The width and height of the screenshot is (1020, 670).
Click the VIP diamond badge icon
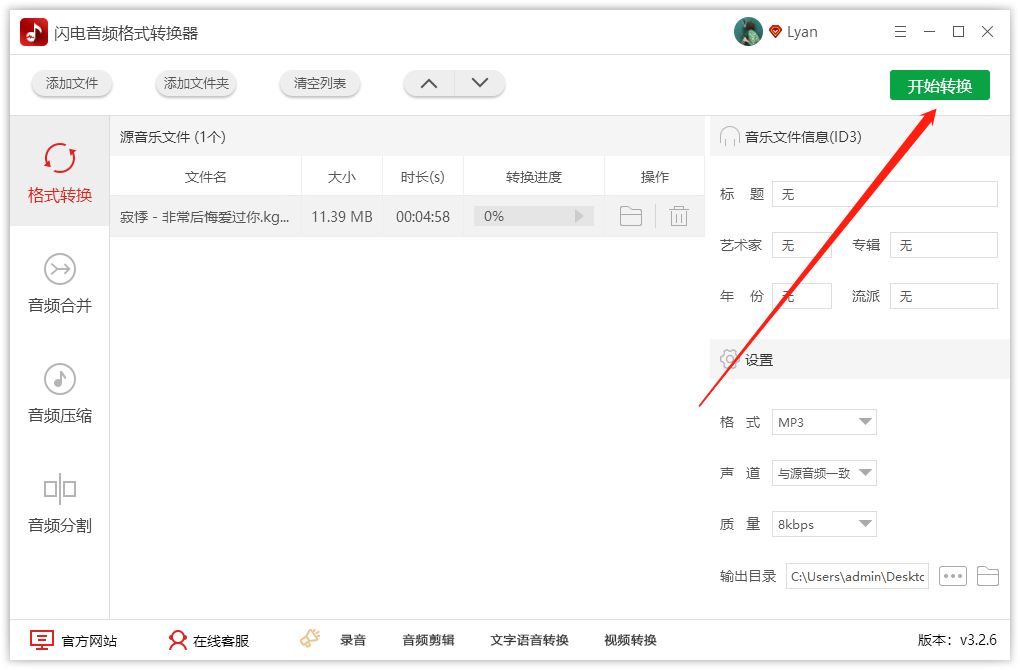pyautogui.click(x=775, y=32)
